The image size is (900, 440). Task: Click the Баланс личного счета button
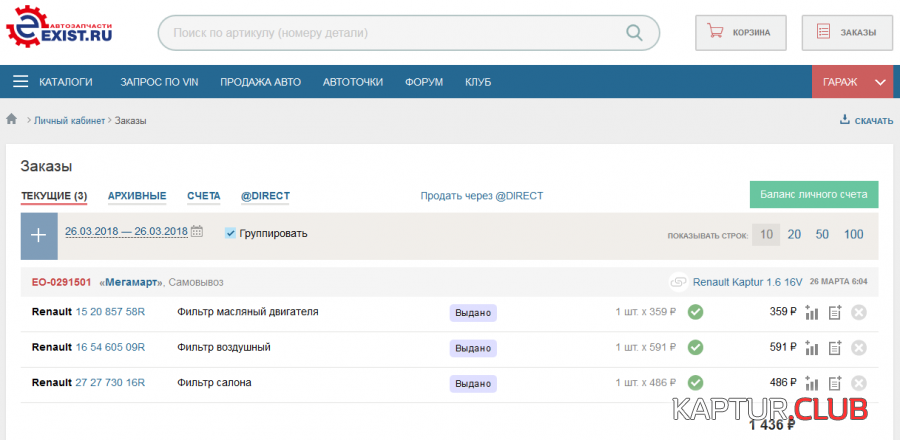(x=813, y=194)
